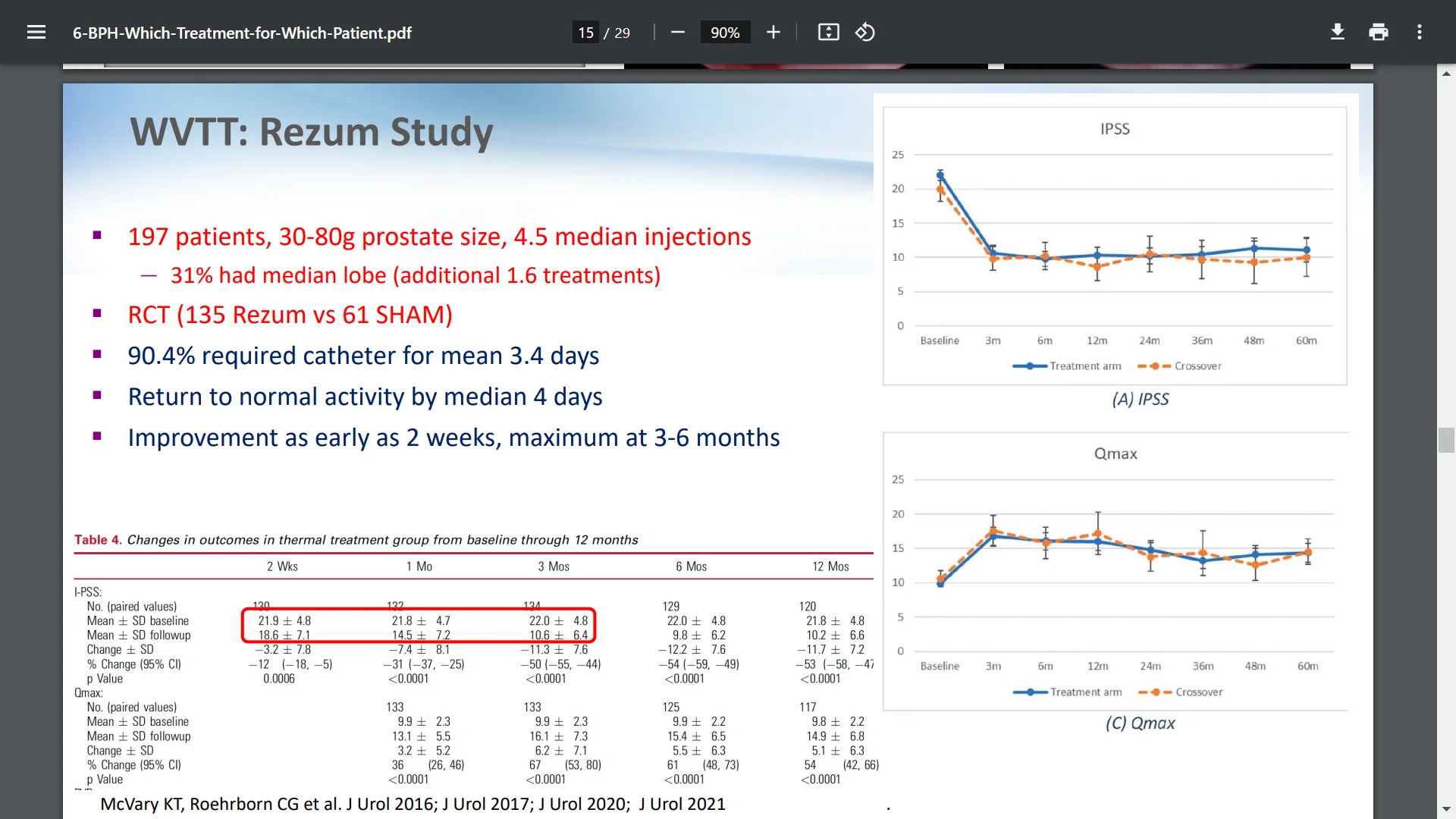
Task: Click the zoom in plus button
Action: coord(773,33)
